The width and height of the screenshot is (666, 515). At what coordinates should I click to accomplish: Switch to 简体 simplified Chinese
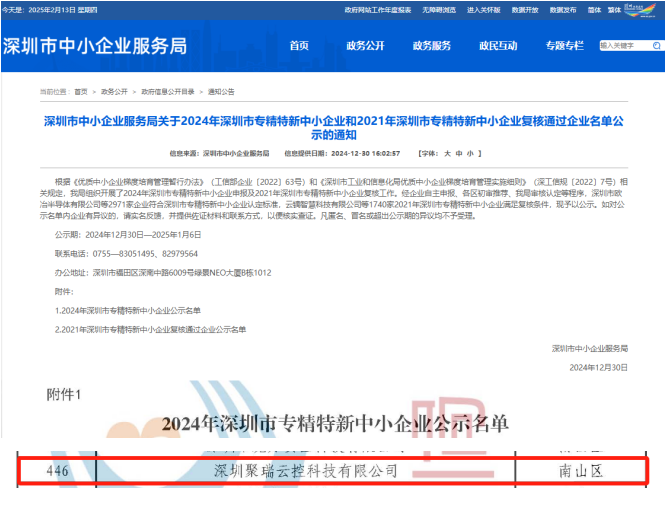click(594, 10)
